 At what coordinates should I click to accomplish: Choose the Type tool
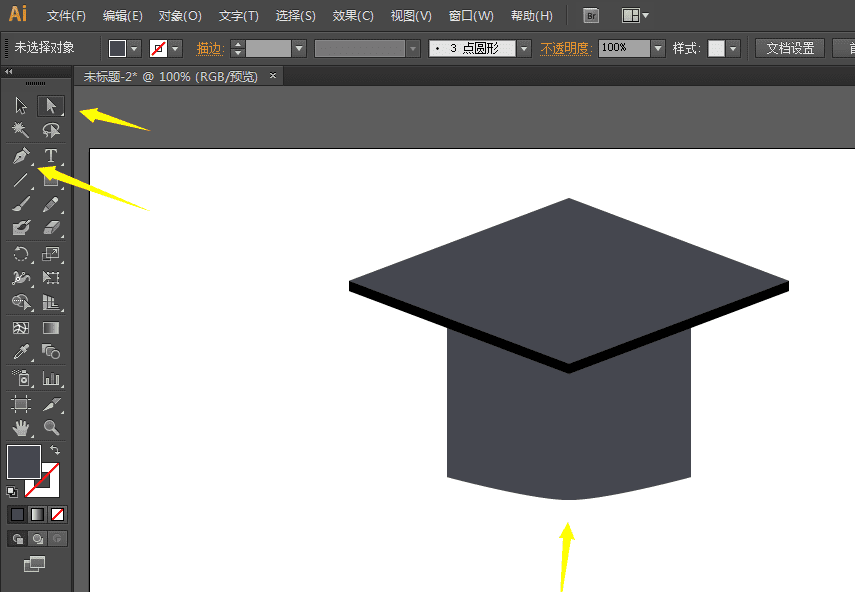click(50, 156)
